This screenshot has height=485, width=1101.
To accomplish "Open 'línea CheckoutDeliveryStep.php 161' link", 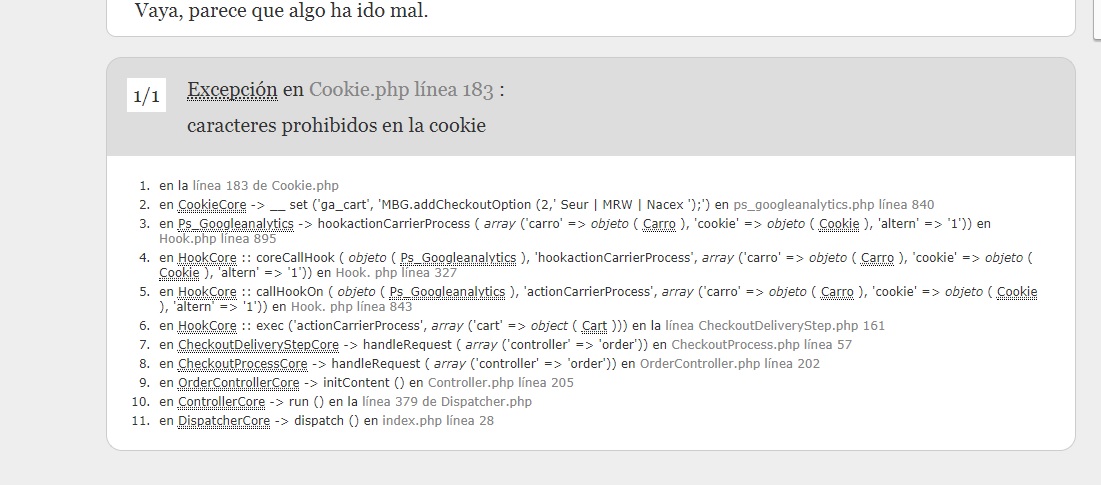I will 774,326.
